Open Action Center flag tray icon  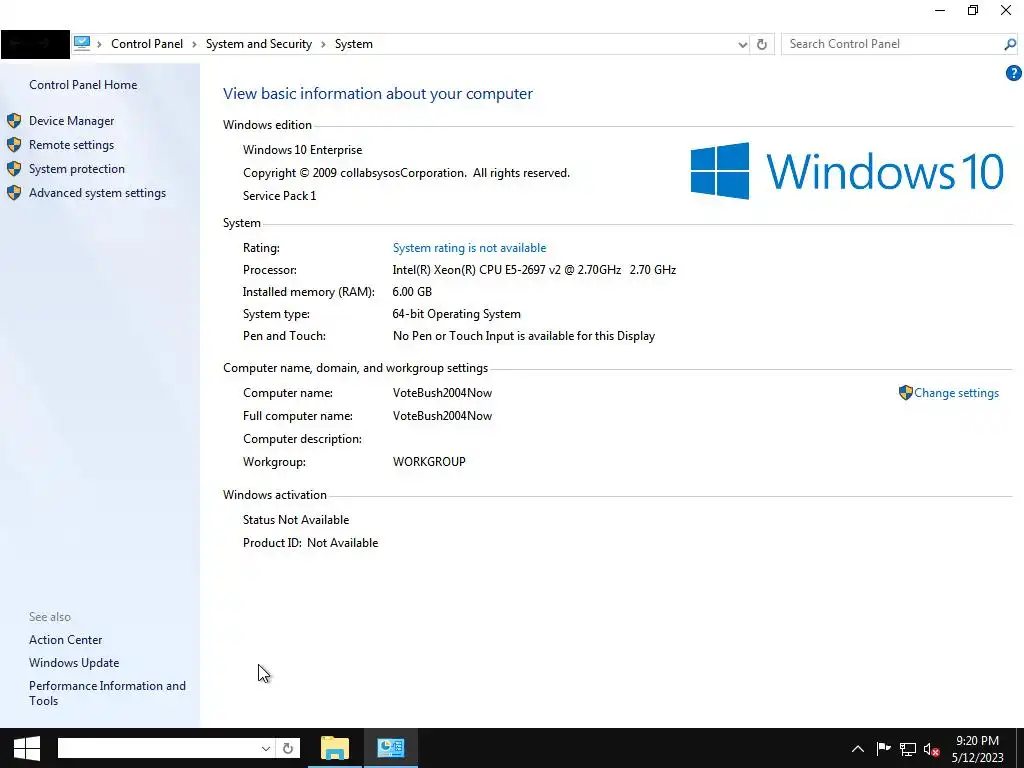(883, 748)
